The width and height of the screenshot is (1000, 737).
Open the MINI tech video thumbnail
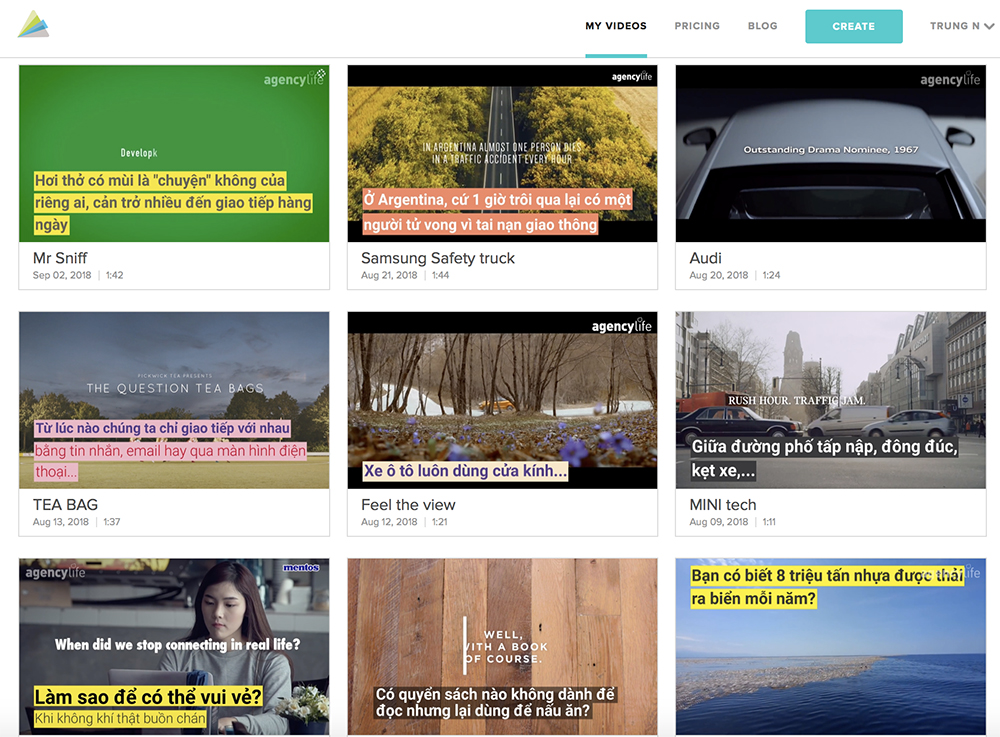click(x=830, y=400)
